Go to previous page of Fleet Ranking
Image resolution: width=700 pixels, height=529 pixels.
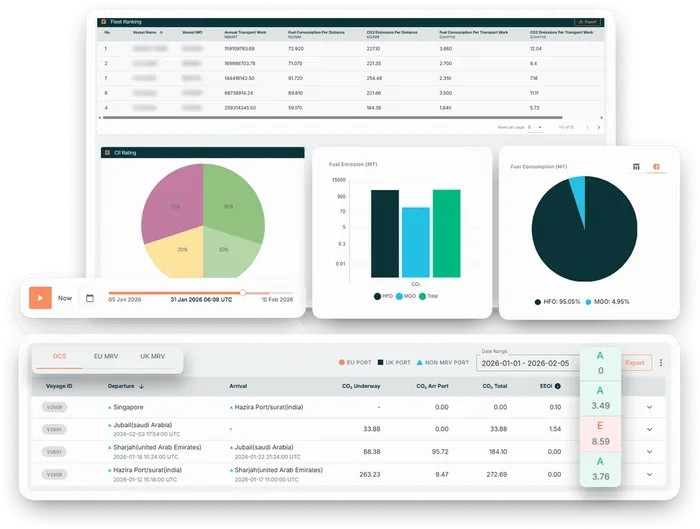point(588,128)
